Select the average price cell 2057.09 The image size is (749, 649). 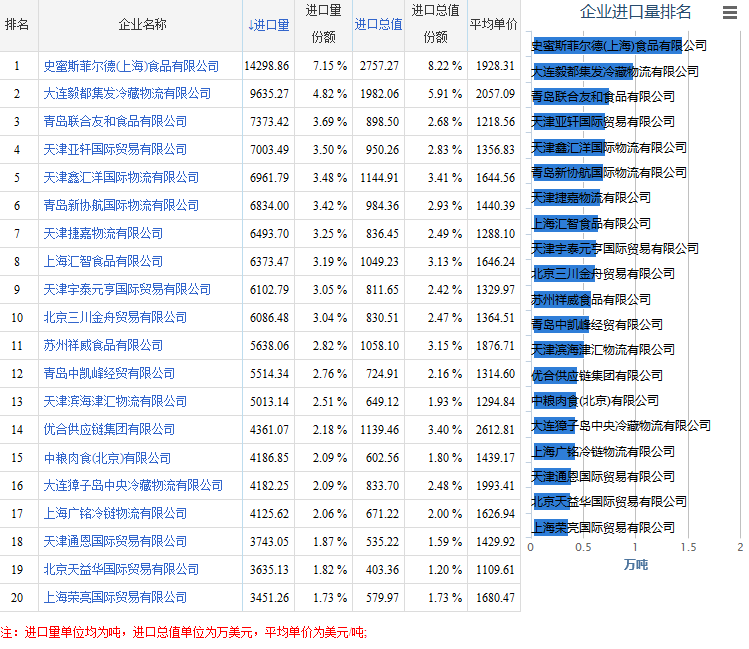click(495, 94)
